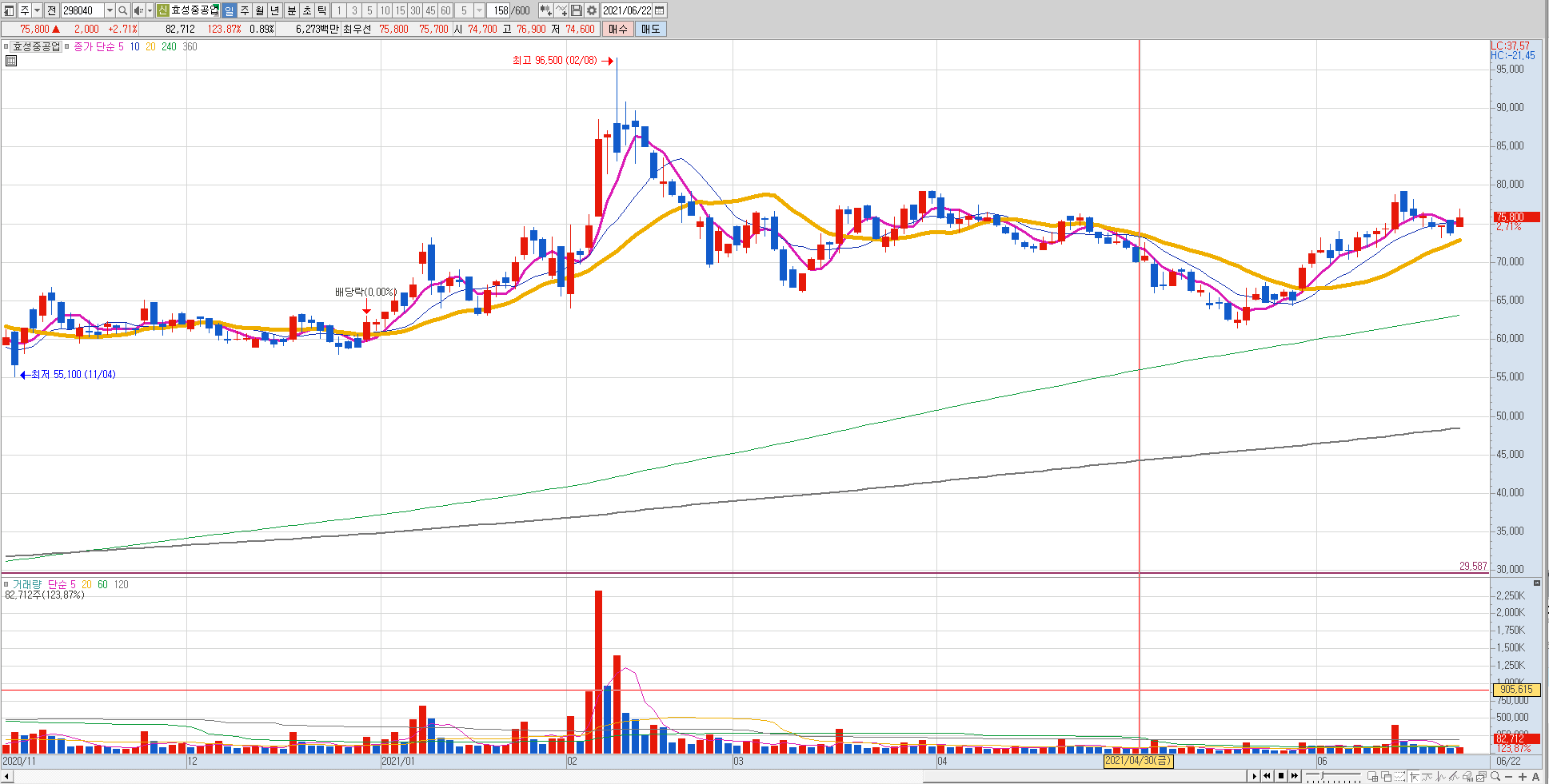The width and height of the screenshot is (1549, 784).
Task: Select the 년 (yearly) period toggle
Action: coord(275,10)
